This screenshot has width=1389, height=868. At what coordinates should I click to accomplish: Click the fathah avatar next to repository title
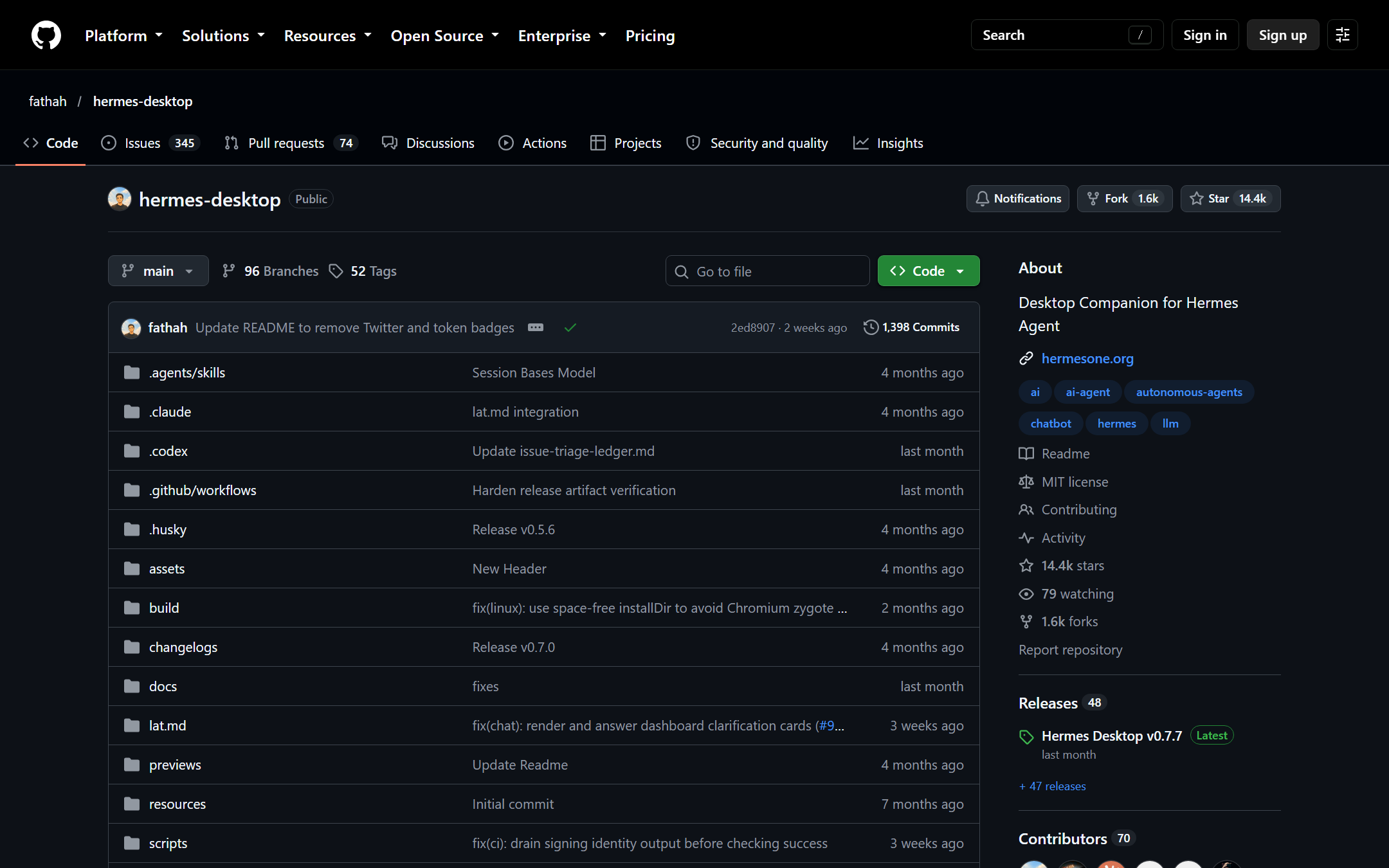pos(120,199)
